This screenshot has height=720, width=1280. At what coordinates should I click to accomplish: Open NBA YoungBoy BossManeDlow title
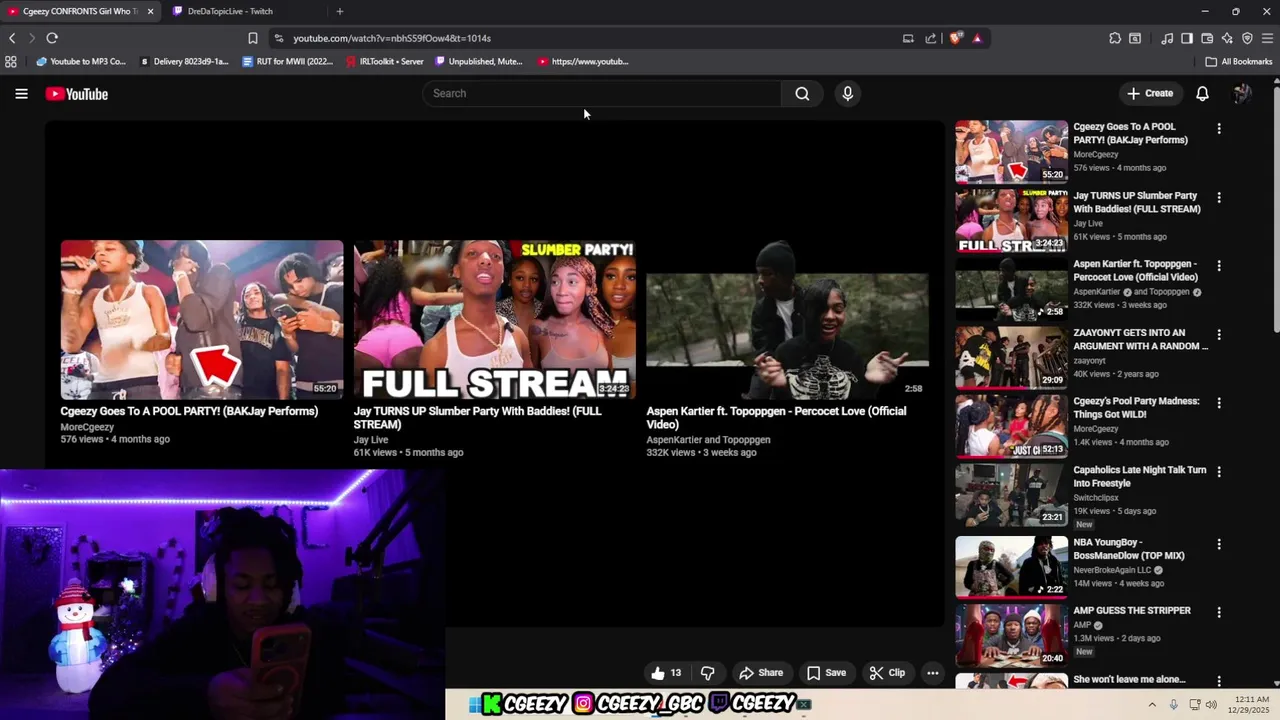(x=1129, y=549)
